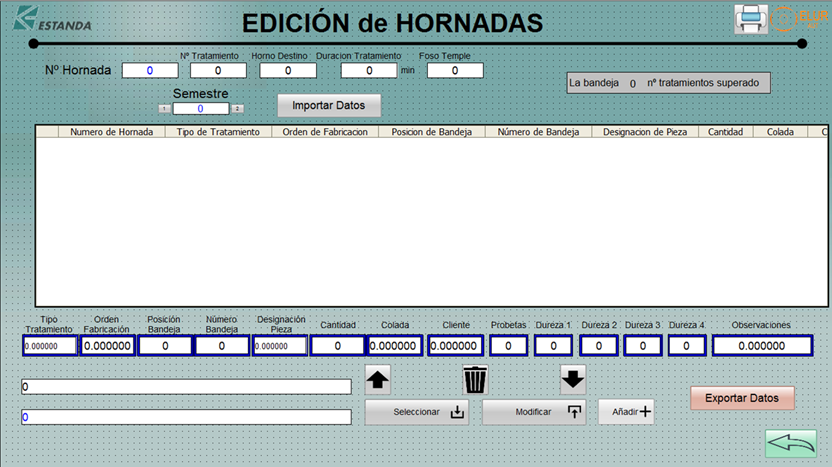Click the Seleccionar button

416,412
